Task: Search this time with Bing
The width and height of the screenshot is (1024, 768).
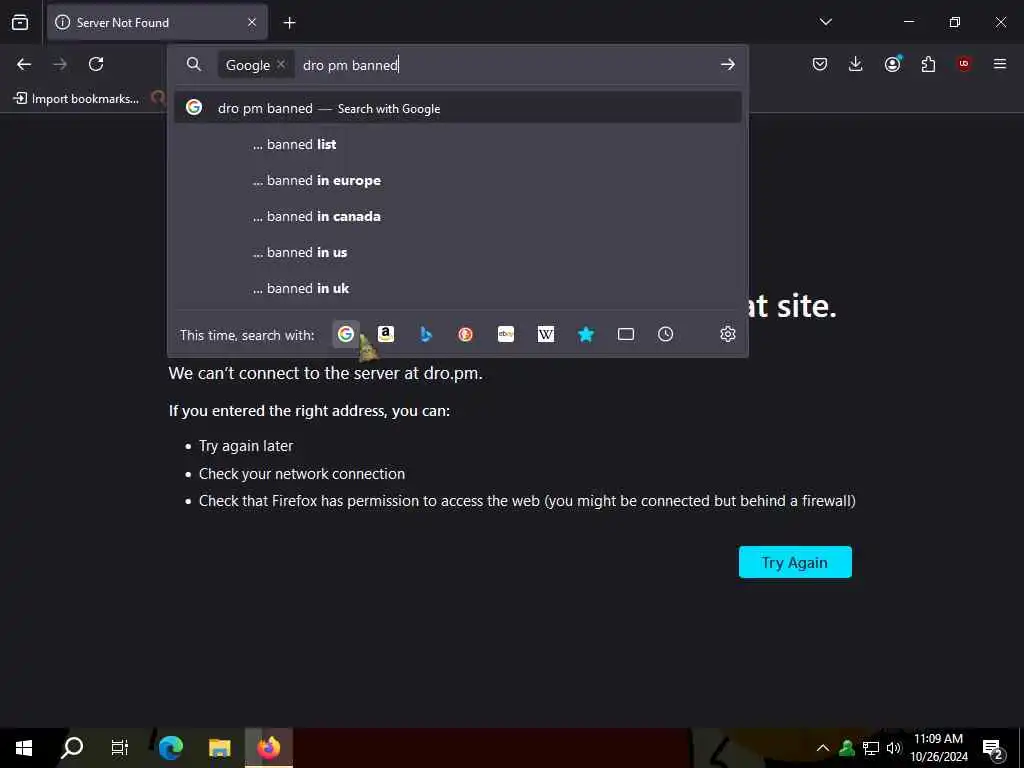Action: (x=426, y=334)
